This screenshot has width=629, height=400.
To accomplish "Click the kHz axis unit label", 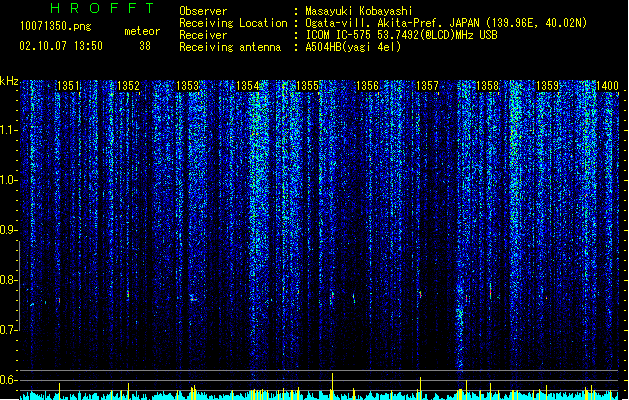I will [9, 81].
